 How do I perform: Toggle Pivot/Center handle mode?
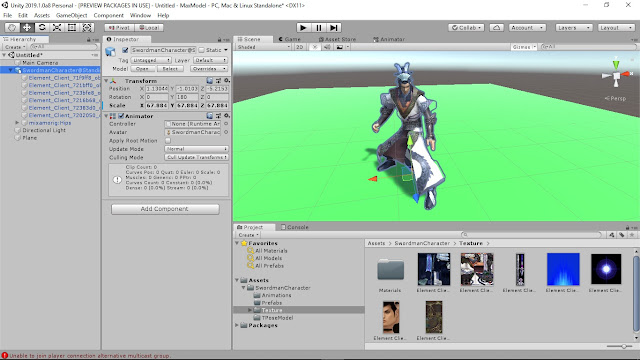[x=119, y=28]
